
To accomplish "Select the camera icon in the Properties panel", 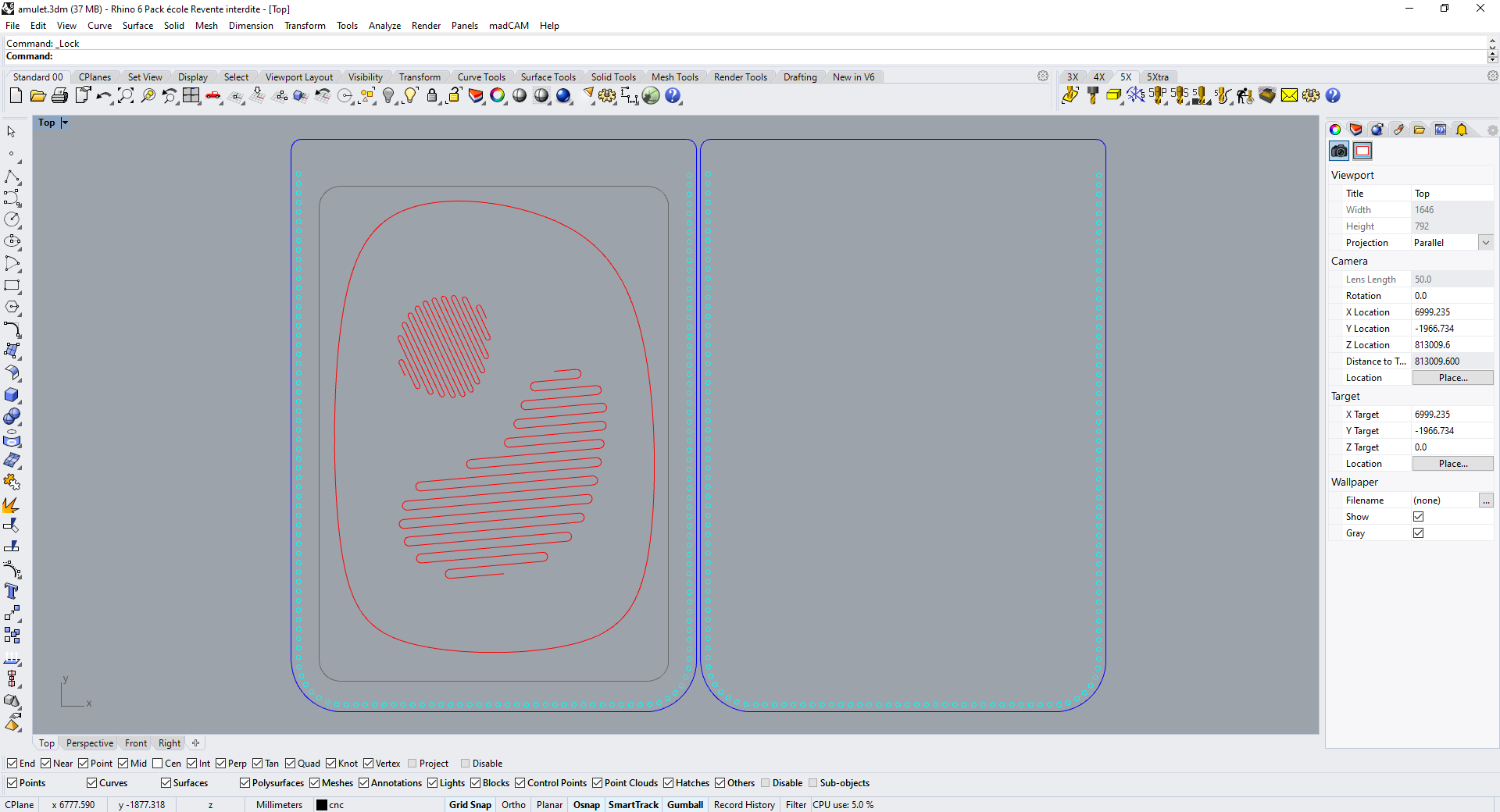I will click(x=1338, y=151).
